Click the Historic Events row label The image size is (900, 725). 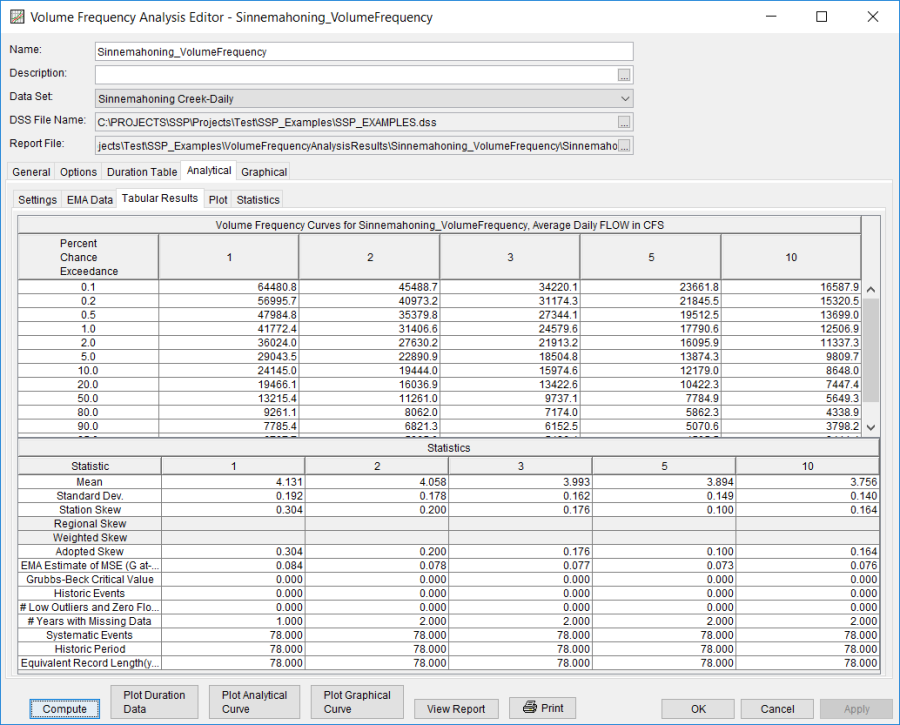pos(90,594)
